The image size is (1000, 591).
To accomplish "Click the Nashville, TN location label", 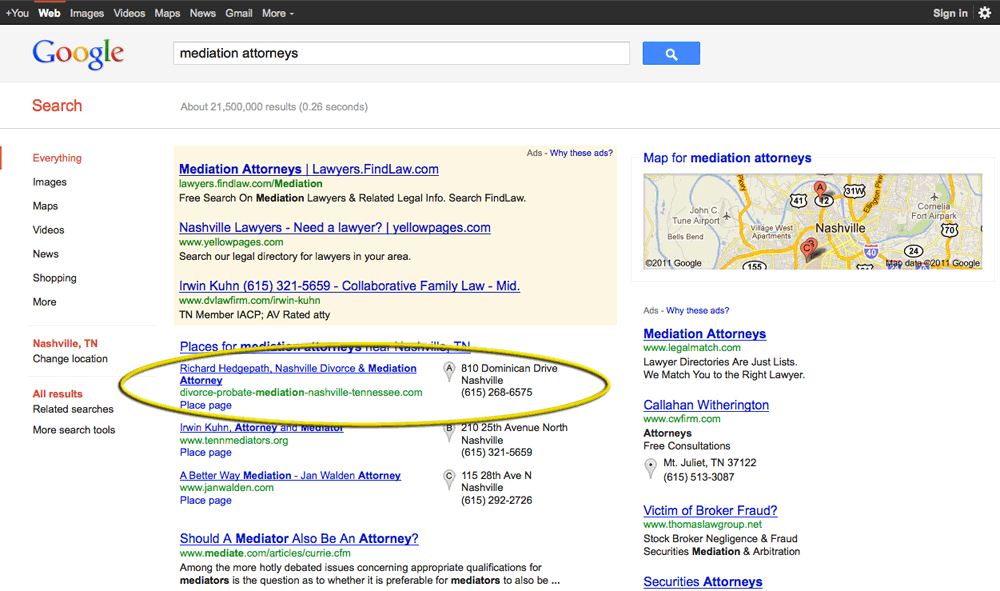I will click(65, 343).
